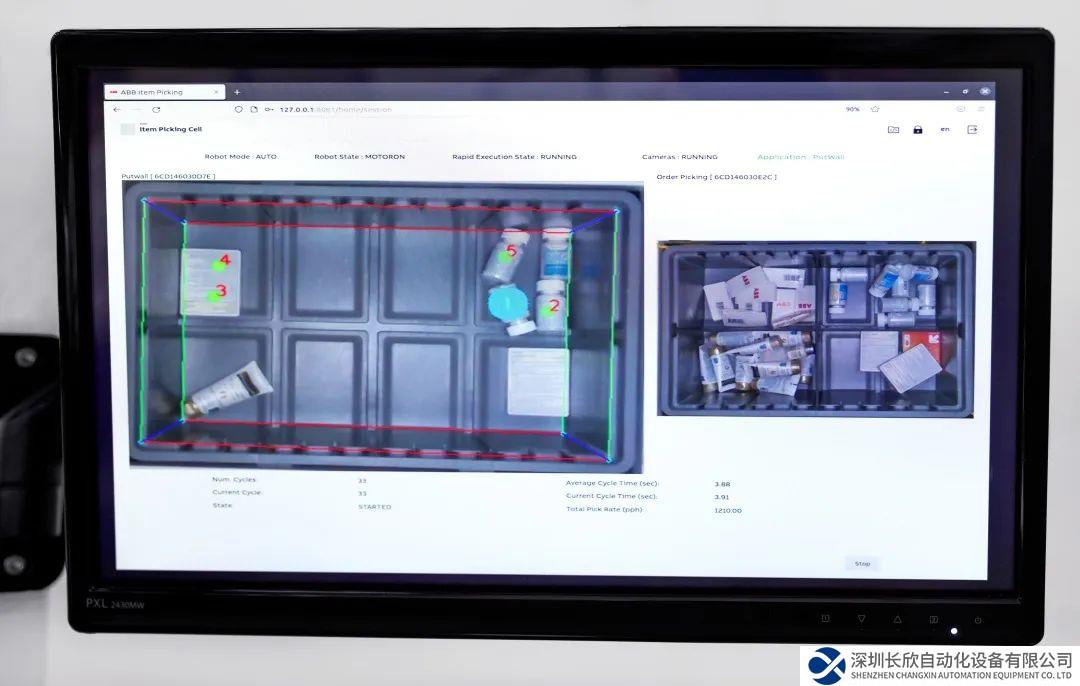The width and height of the screenshot is (1080, 686).
Task: Click the logout icon at top right
Action: (x=971, y=130)
